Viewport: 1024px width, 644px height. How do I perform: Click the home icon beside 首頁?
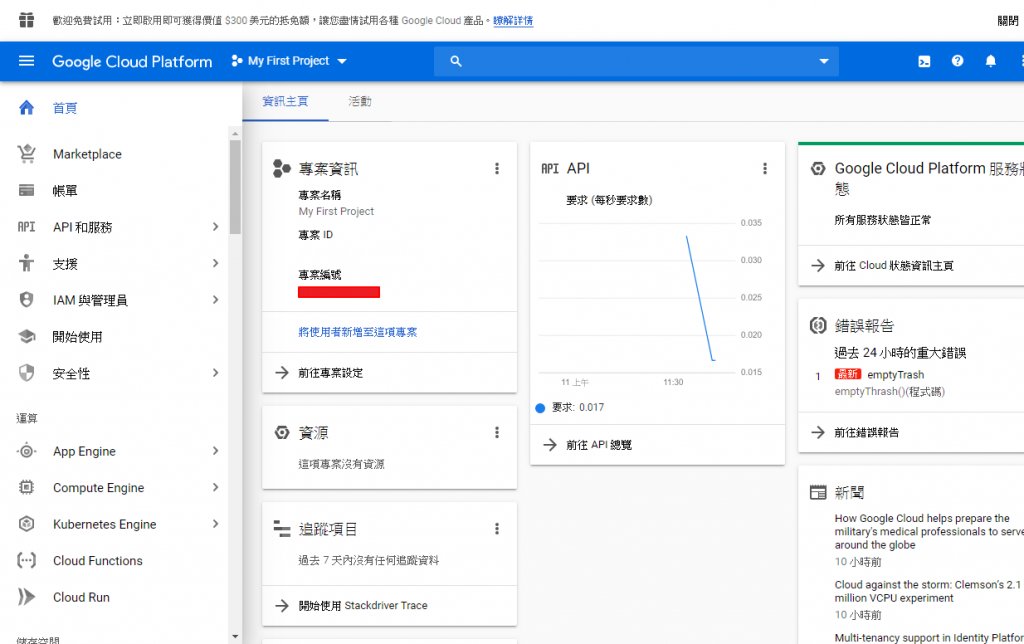(26, 108)
